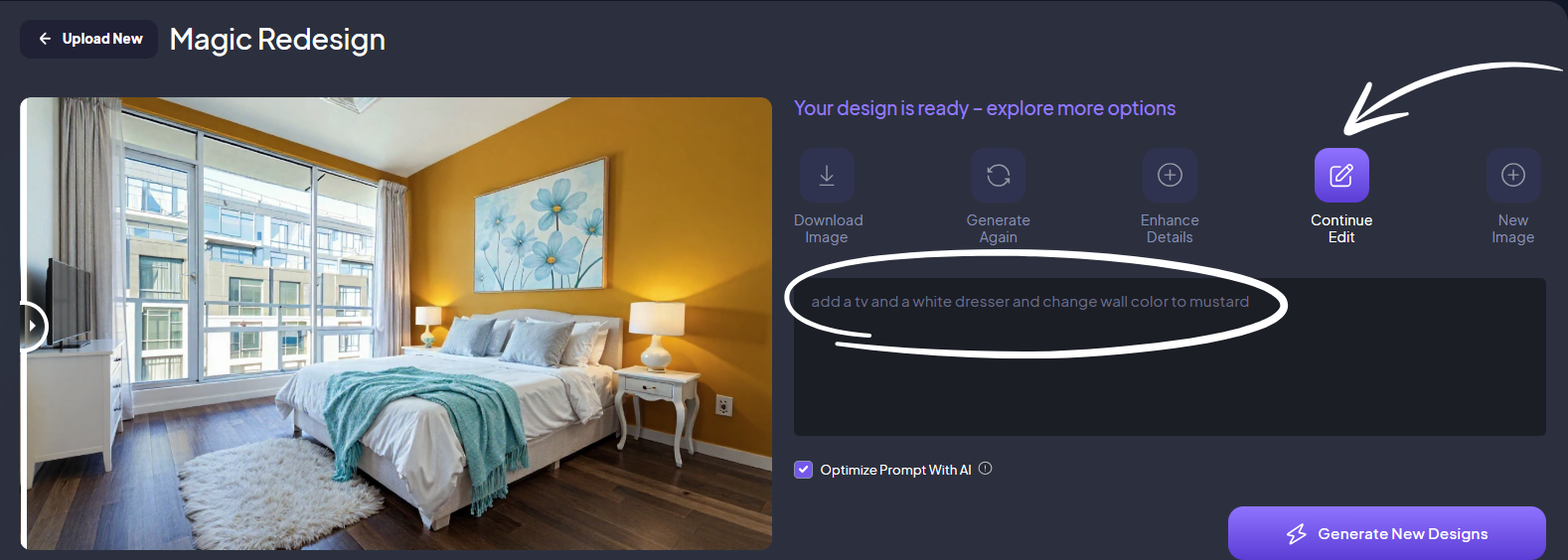
Task: Open the Continue Edit pencil icon
Action: [x=1341, y=175]
